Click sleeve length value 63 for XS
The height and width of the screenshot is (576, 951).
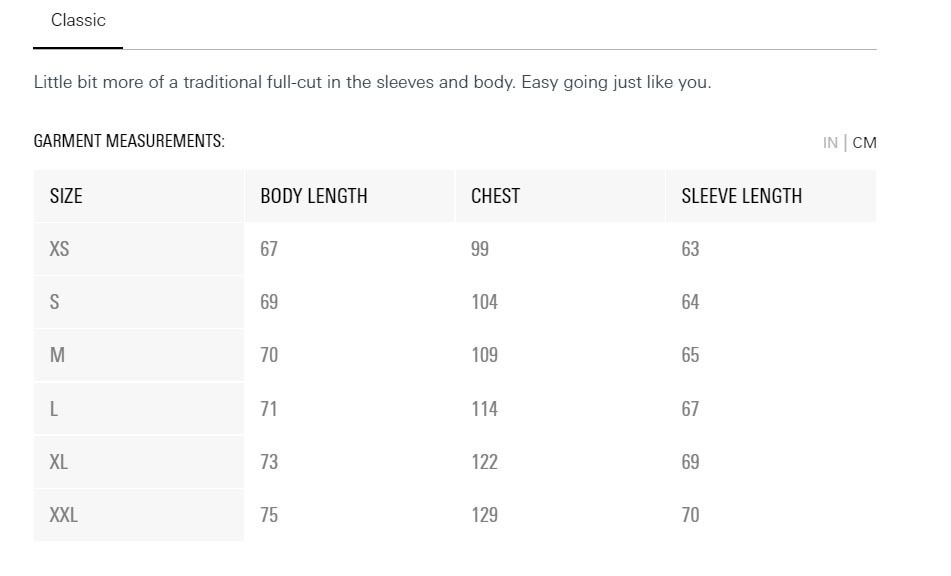coord(690,249)
